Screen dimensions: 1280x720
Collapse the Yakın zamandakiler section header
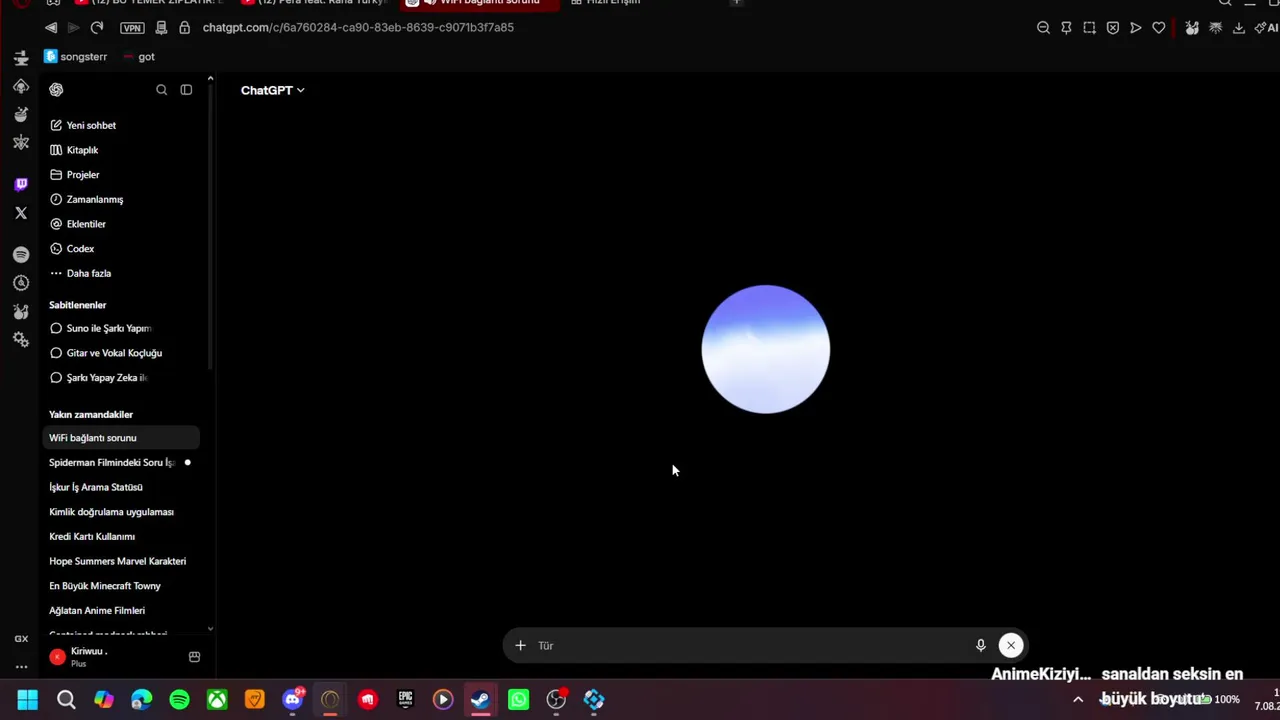tap(91, 414)
